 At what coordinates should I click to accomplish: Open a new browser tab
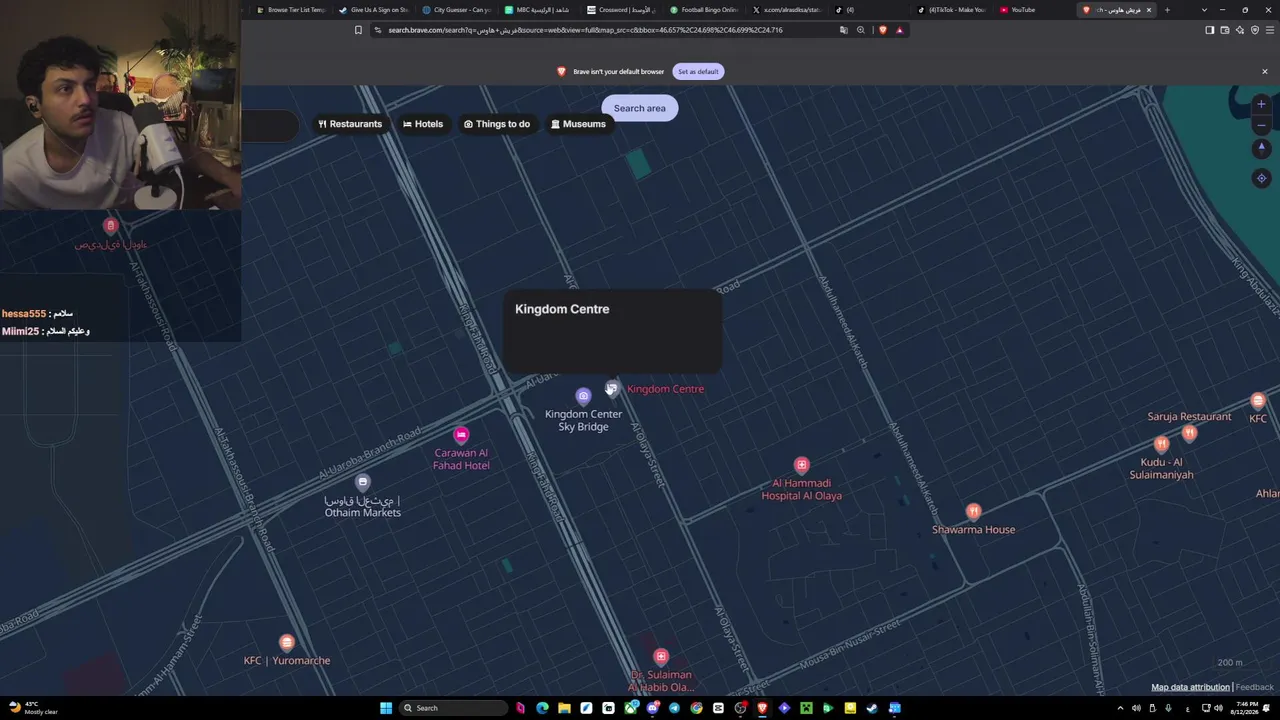(x=1167, y=10)
